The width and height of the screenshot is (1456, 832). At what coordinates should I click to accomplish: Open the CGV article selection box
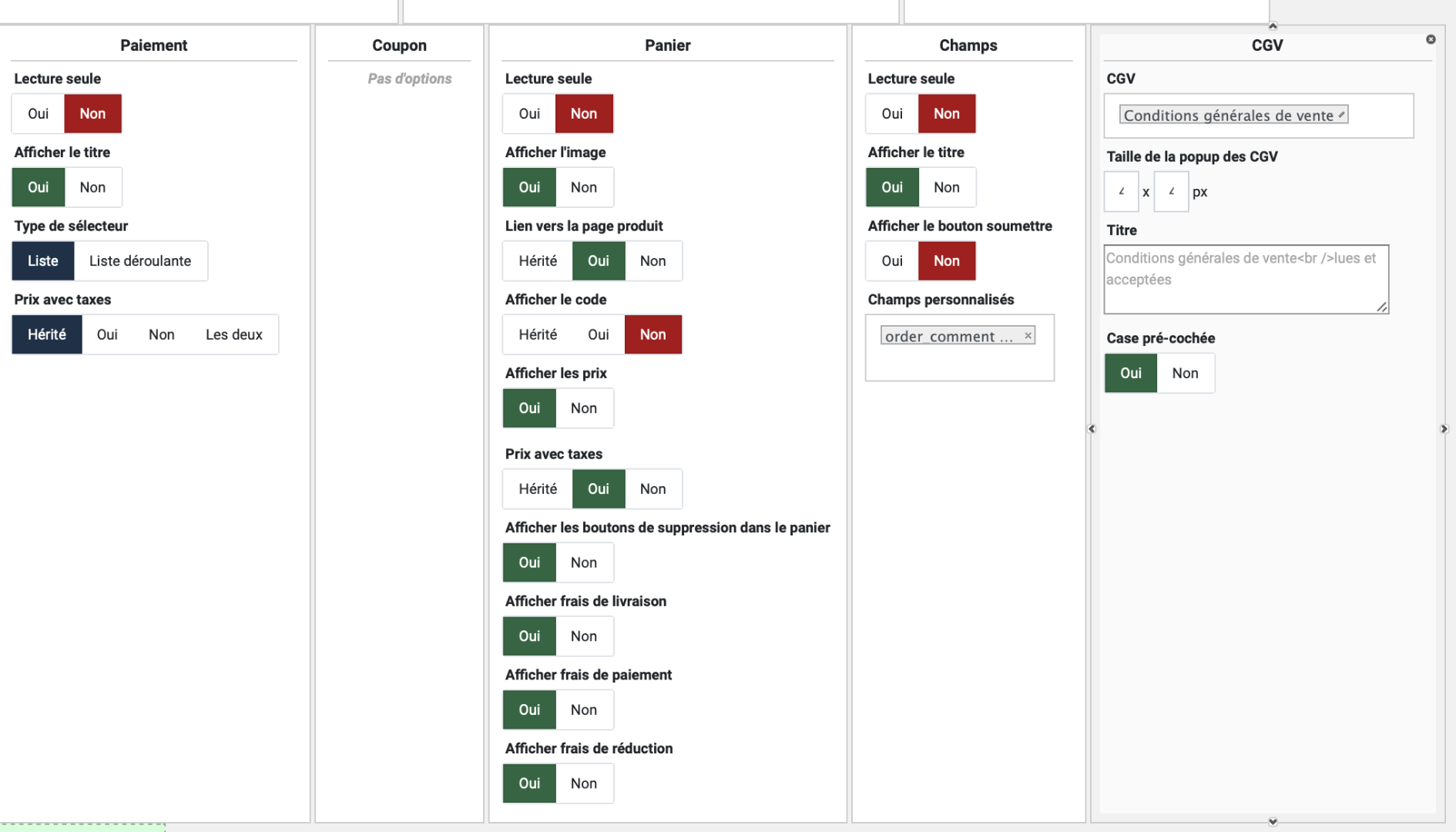pos(1379,116)
